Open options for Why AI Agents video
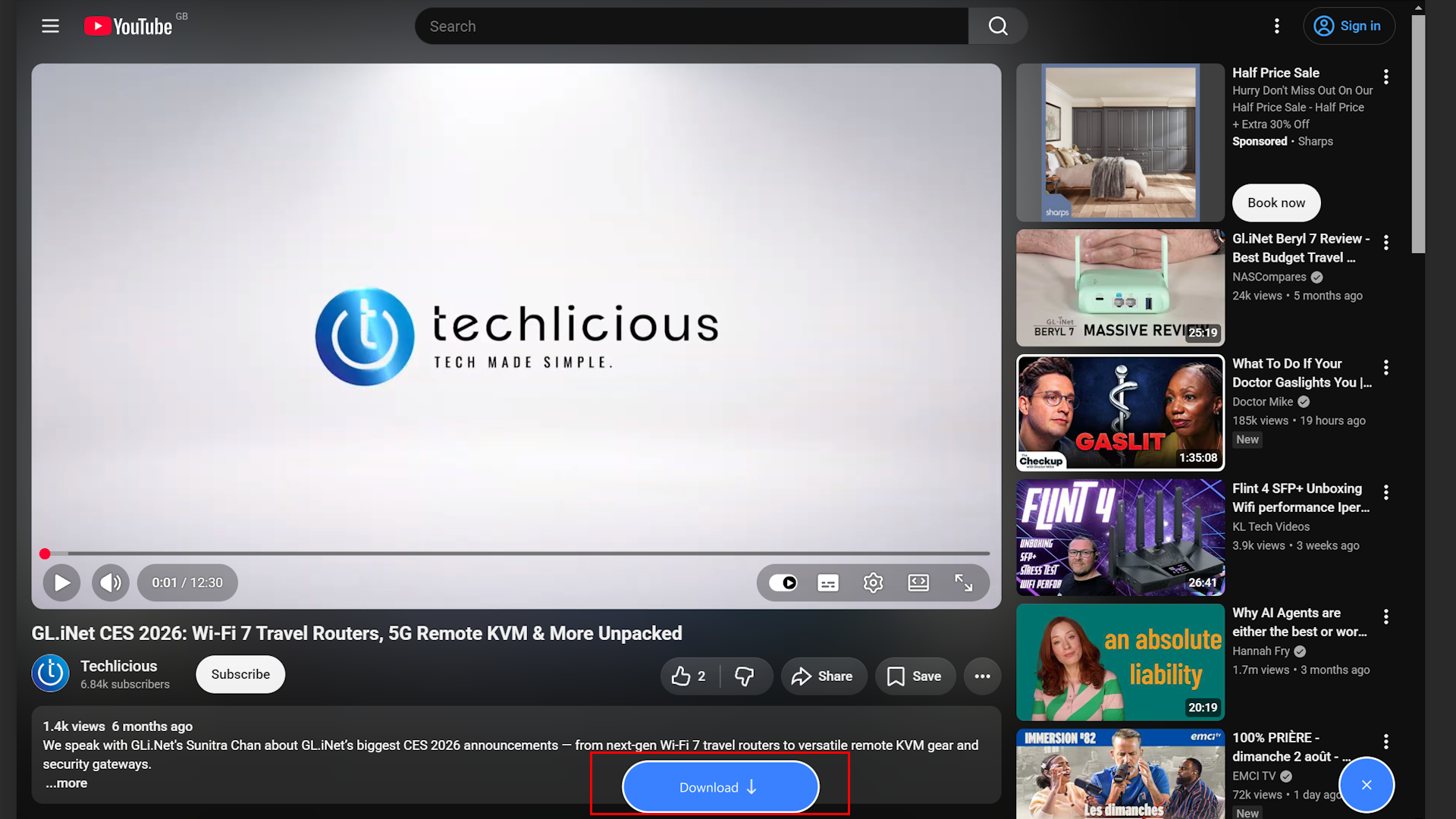Screen dimensions: 1456x819 [1386, 617]
